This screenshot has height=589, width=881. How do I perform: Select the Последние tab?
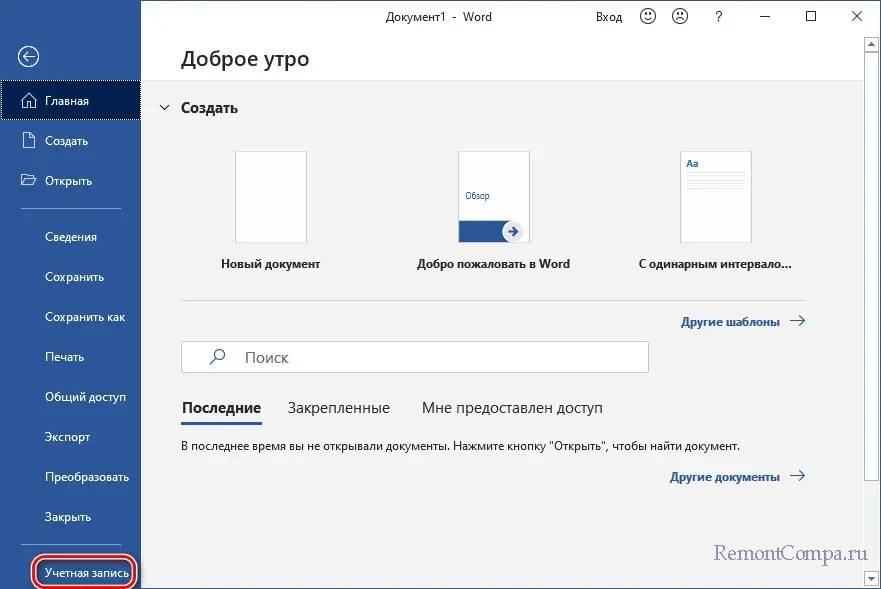click(x=221, y=408)
